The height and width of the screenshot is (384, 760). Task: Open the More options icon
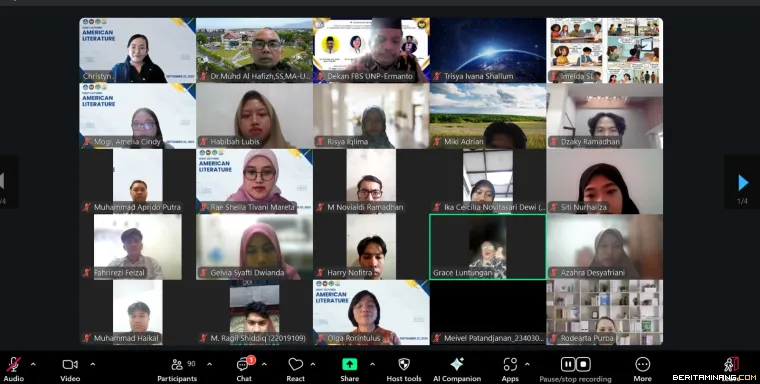(x=642, y=364)
